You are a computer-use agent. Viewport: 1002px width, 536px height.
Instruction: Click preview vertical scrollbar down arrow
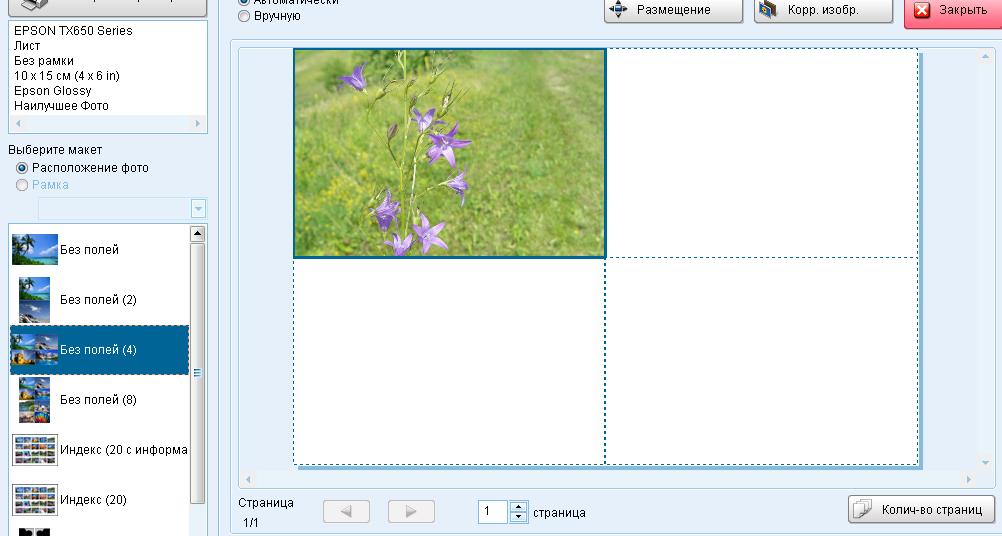(985, 463)
